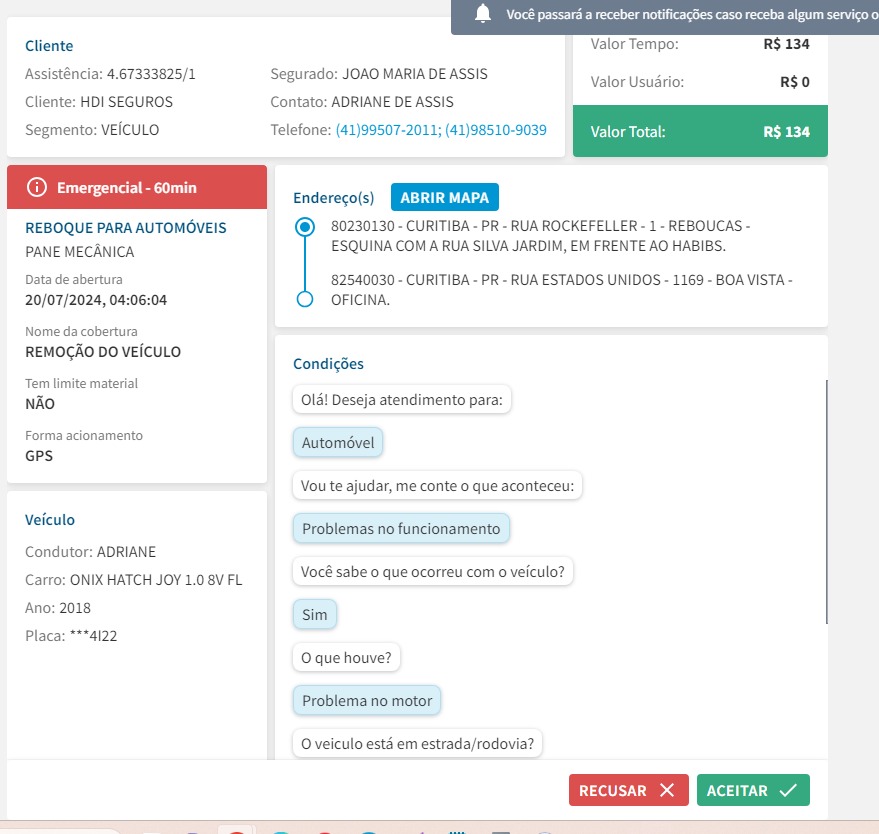Image resolution: width=879 pixels, height=834 pixels.
Task: Call phone (41)99507-2011; (41)98510-9039
Action: tap(441, 130)
